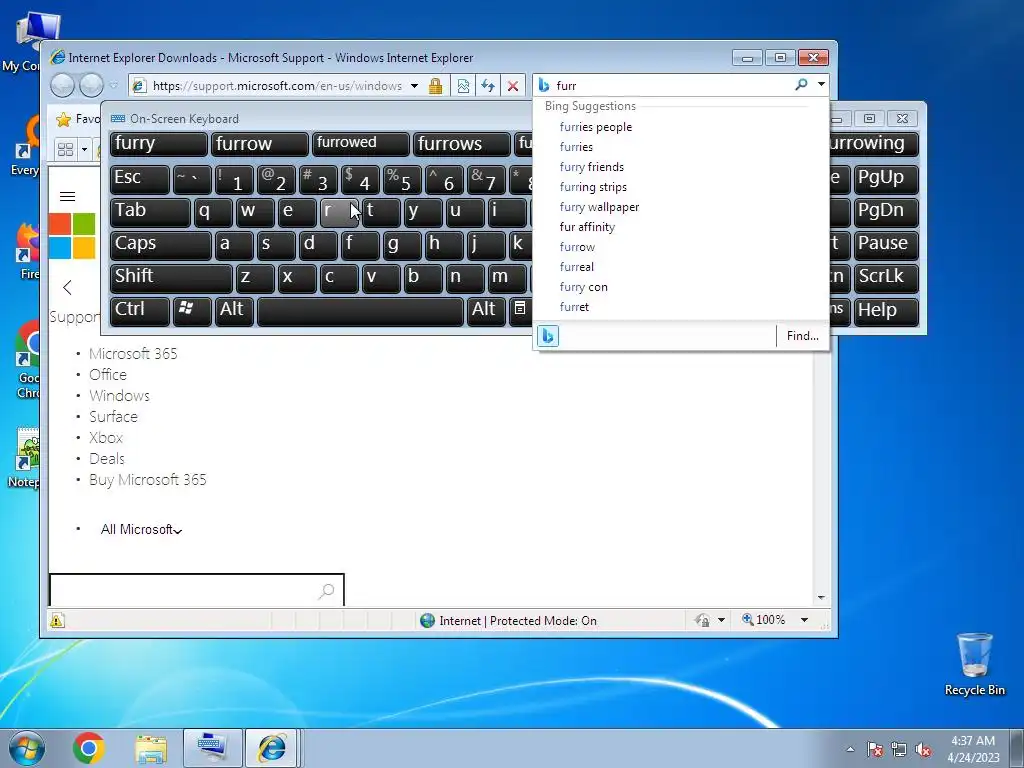Click the warning icon in IE status bar

(57, 620)
